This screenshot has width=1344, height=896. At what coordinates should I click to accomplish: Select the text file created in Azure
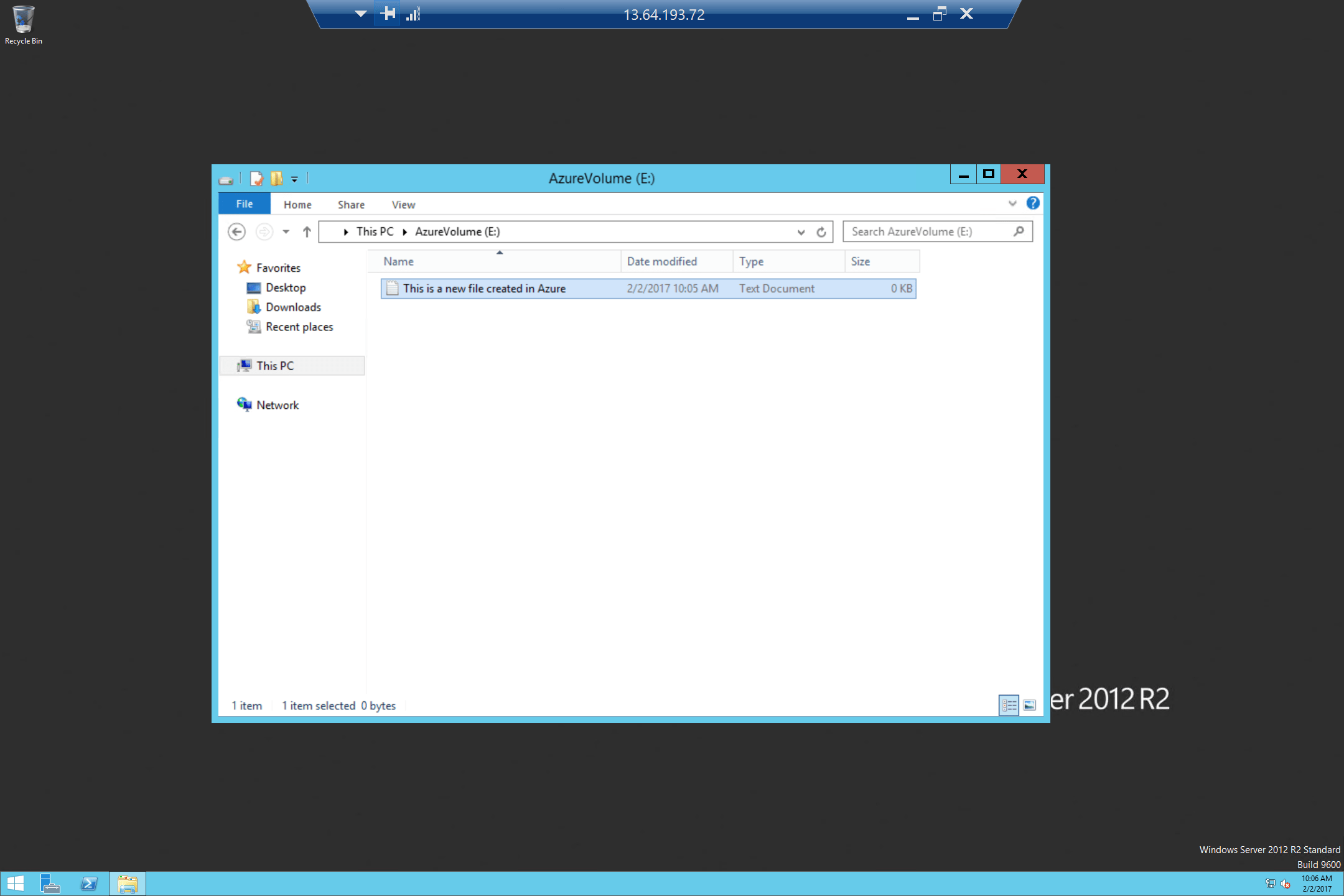(x=483, y=288)
